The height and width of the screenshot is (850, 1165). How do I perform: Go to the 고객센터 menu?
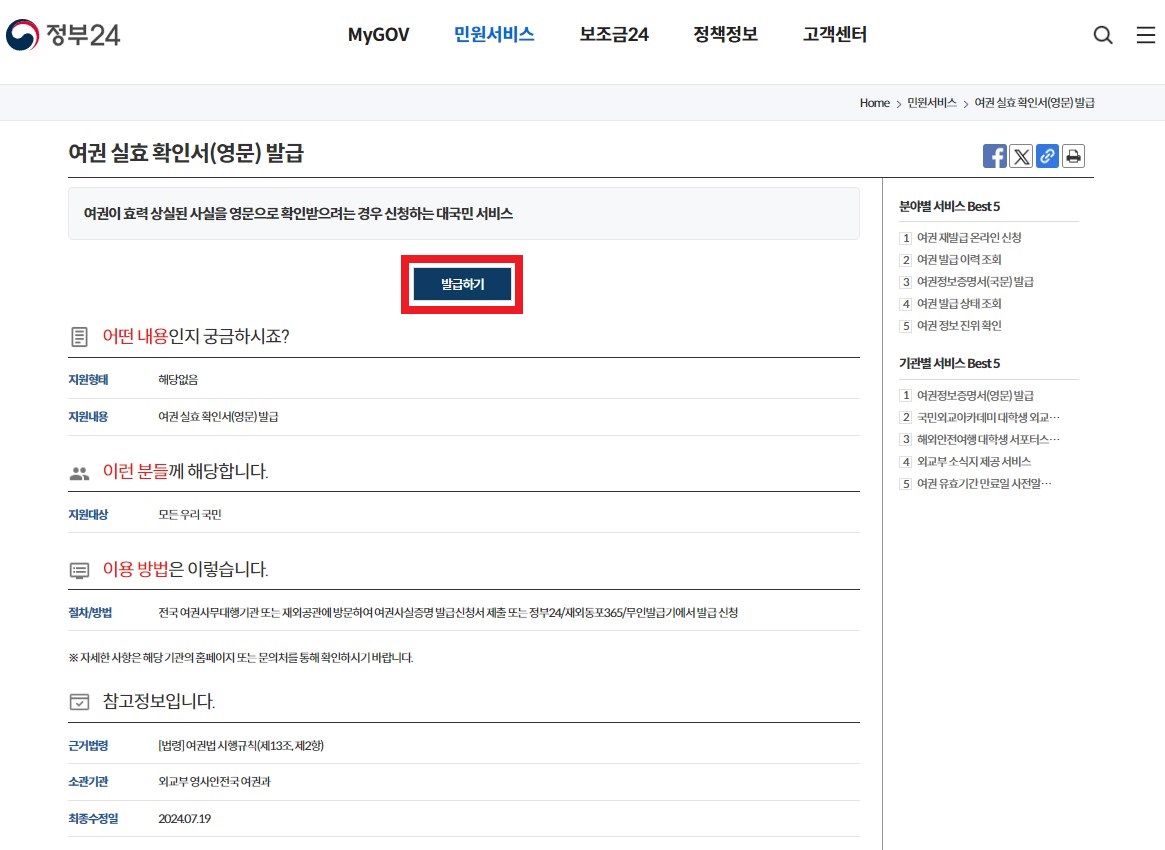tap(833, 34)
